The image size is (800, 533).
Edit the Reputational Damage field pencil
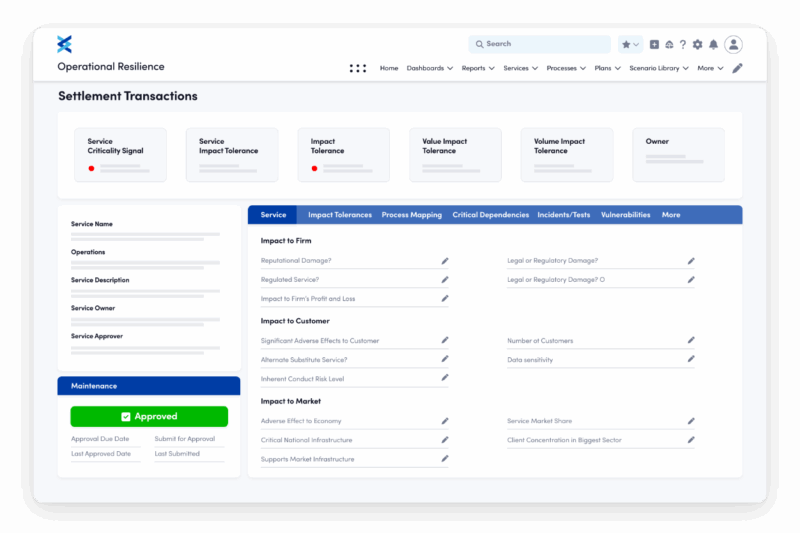click(x=445, y=261)
